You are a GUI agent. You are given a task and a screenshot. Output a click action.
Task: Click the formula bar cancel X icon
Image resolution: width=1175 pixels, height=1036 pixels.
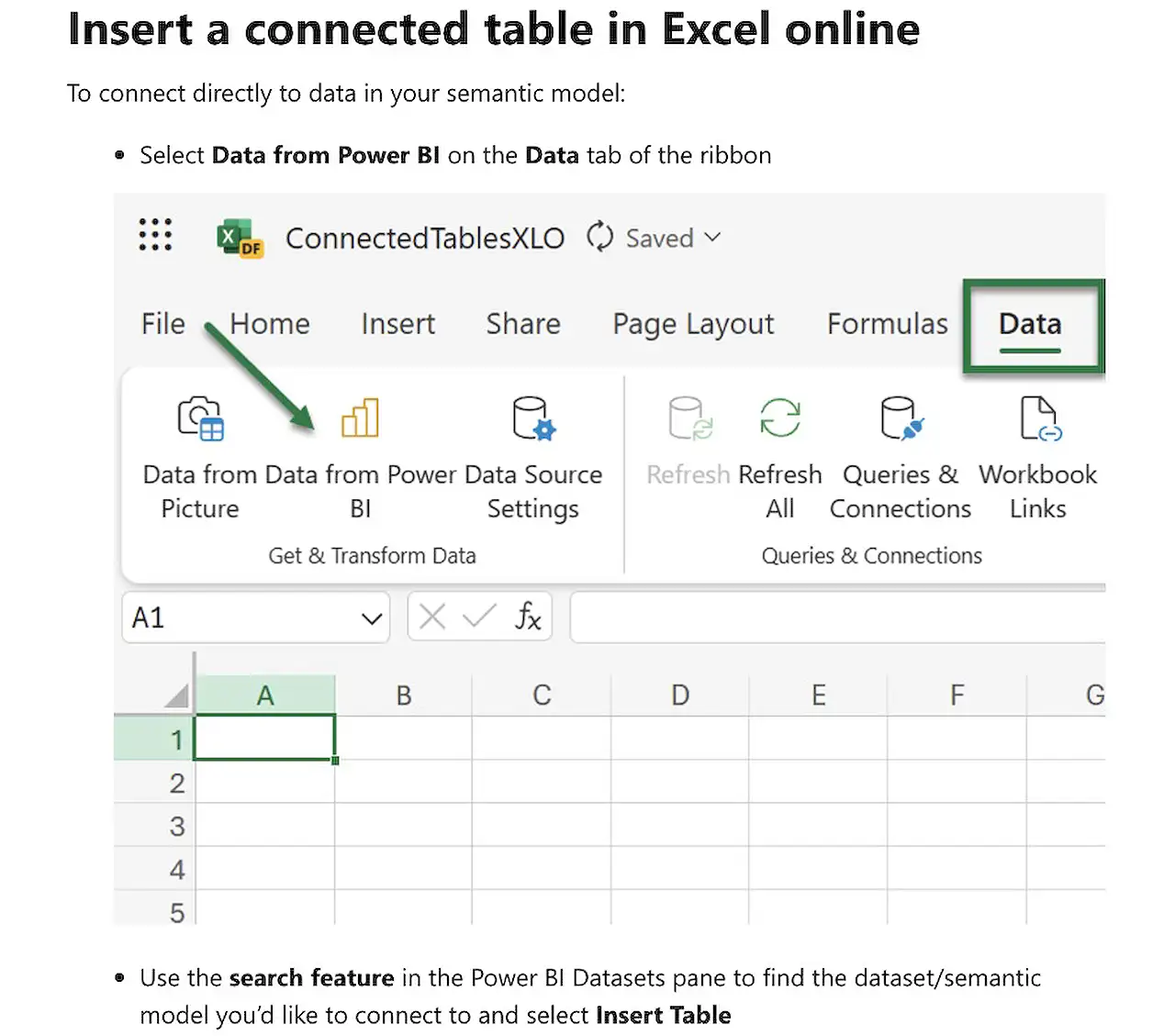[x=432, y=617]
